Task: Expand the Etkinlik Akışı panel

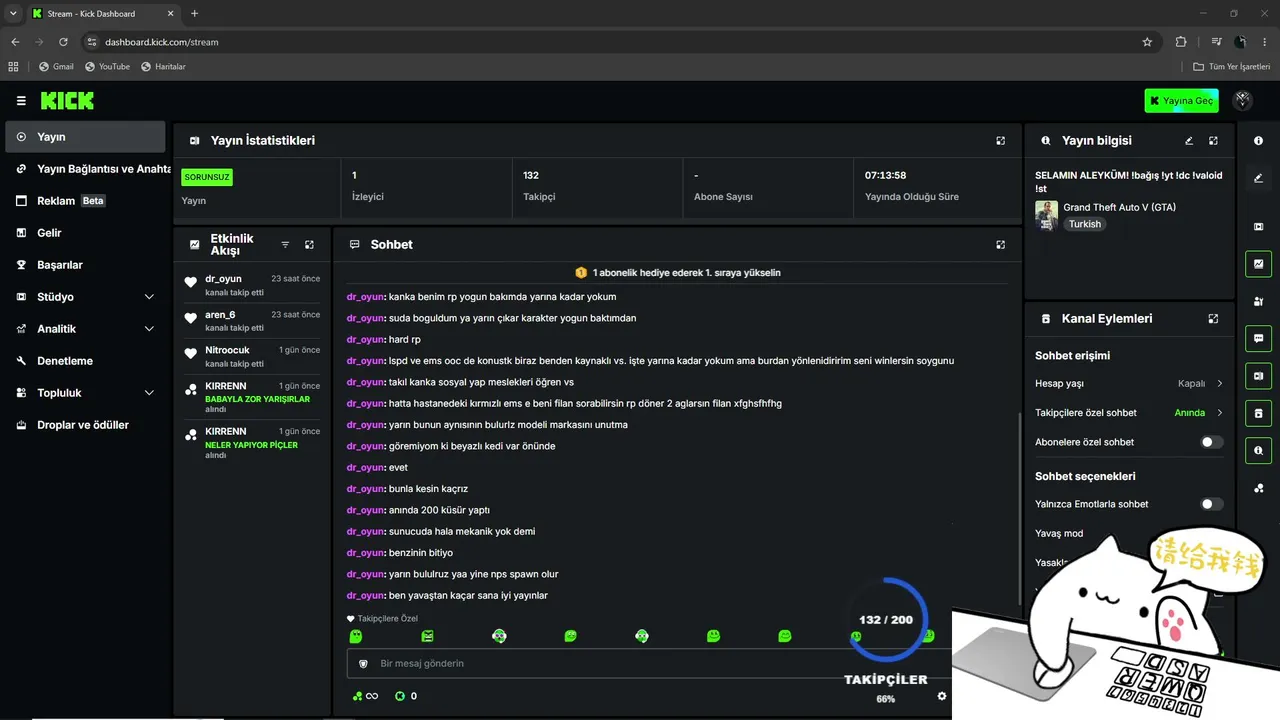Action: [309, 245]
